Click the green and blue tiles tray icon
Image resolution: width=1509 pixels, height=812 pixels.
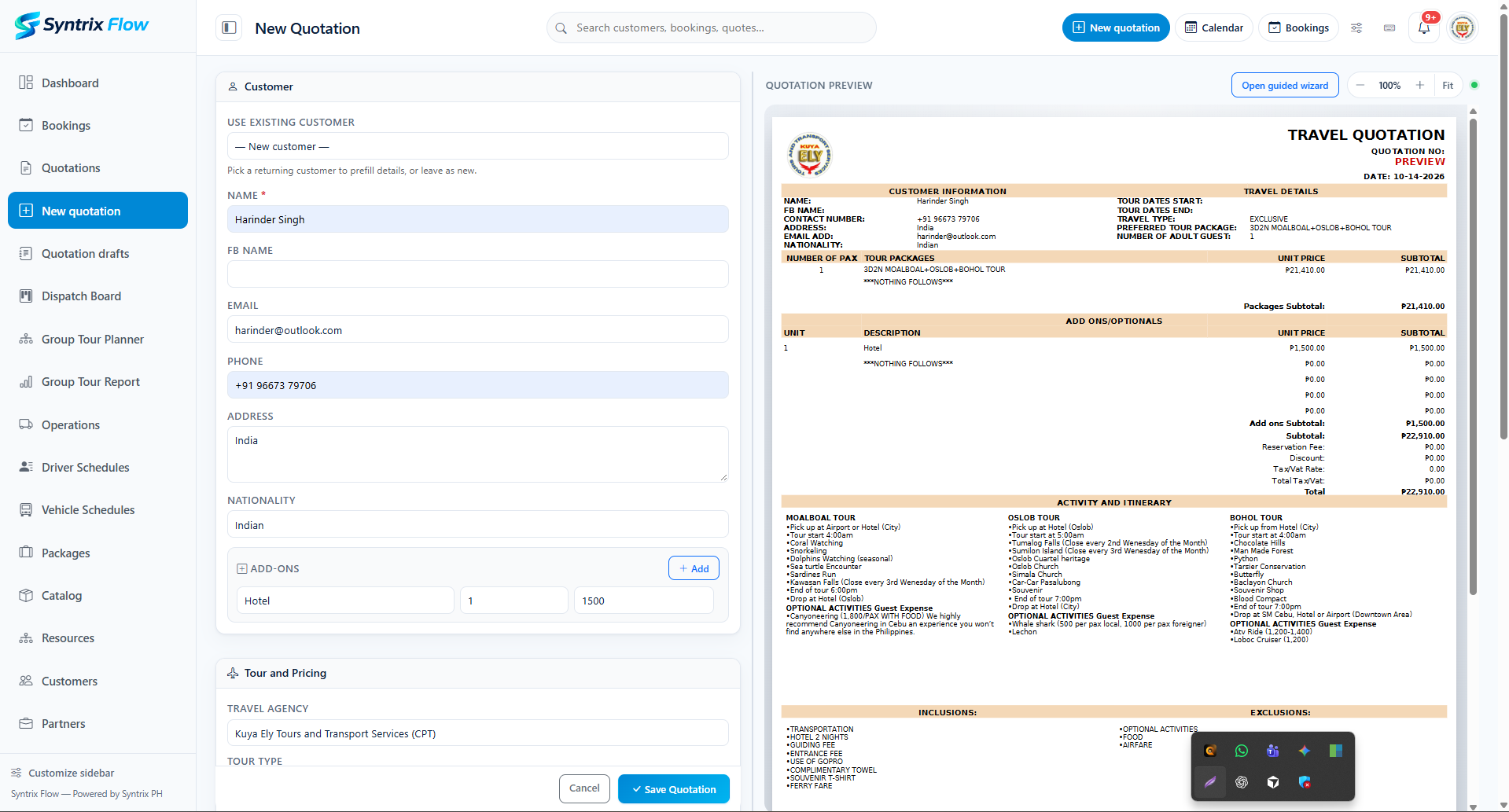[x=1336, y=751]
